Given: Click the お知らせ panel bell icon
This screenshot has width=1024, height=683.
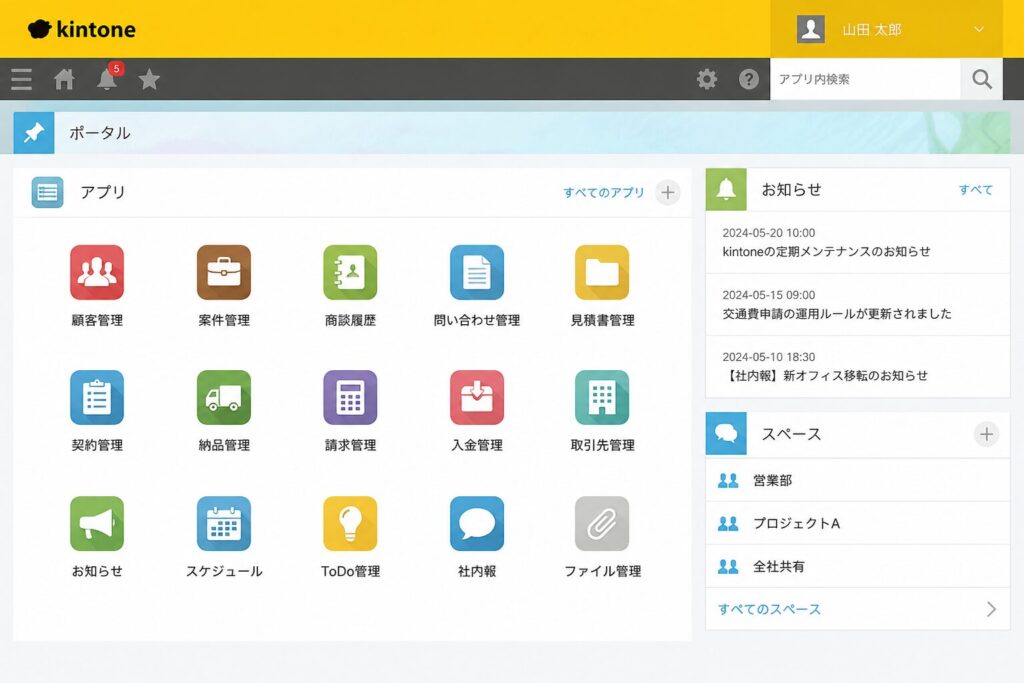Looking at the screenshot, I should point(726,189).
